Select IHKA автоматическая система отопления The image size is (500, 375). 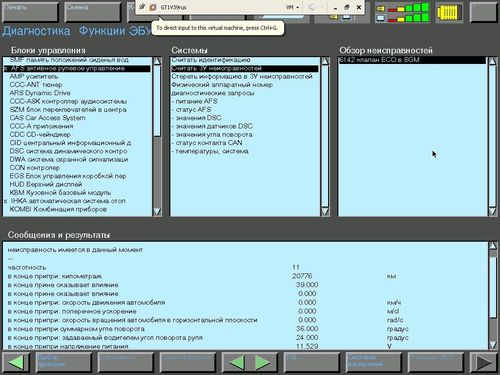(77, 201)
